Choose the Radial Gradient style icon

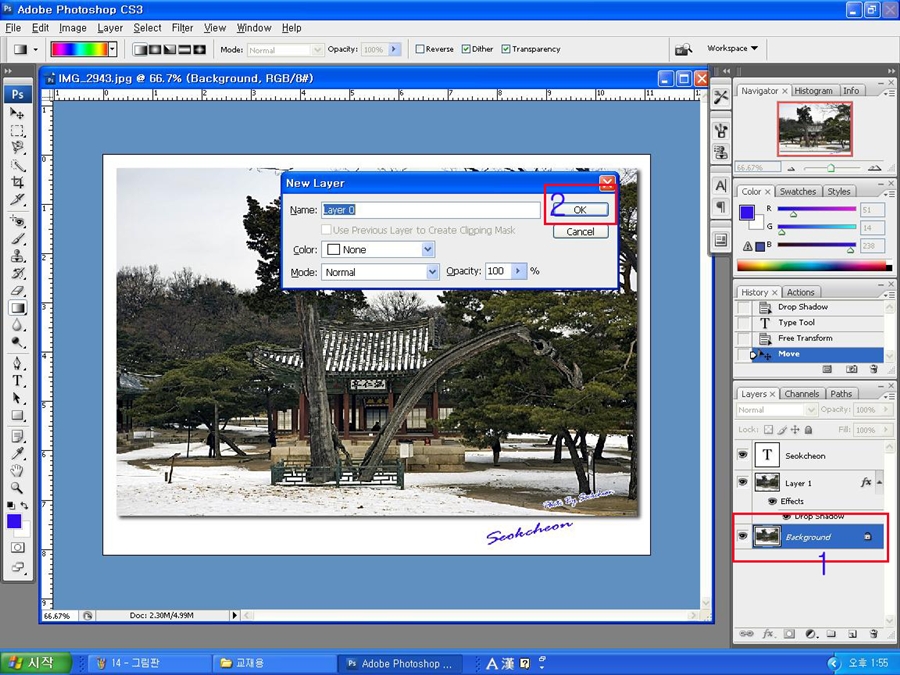pos(155,49)
